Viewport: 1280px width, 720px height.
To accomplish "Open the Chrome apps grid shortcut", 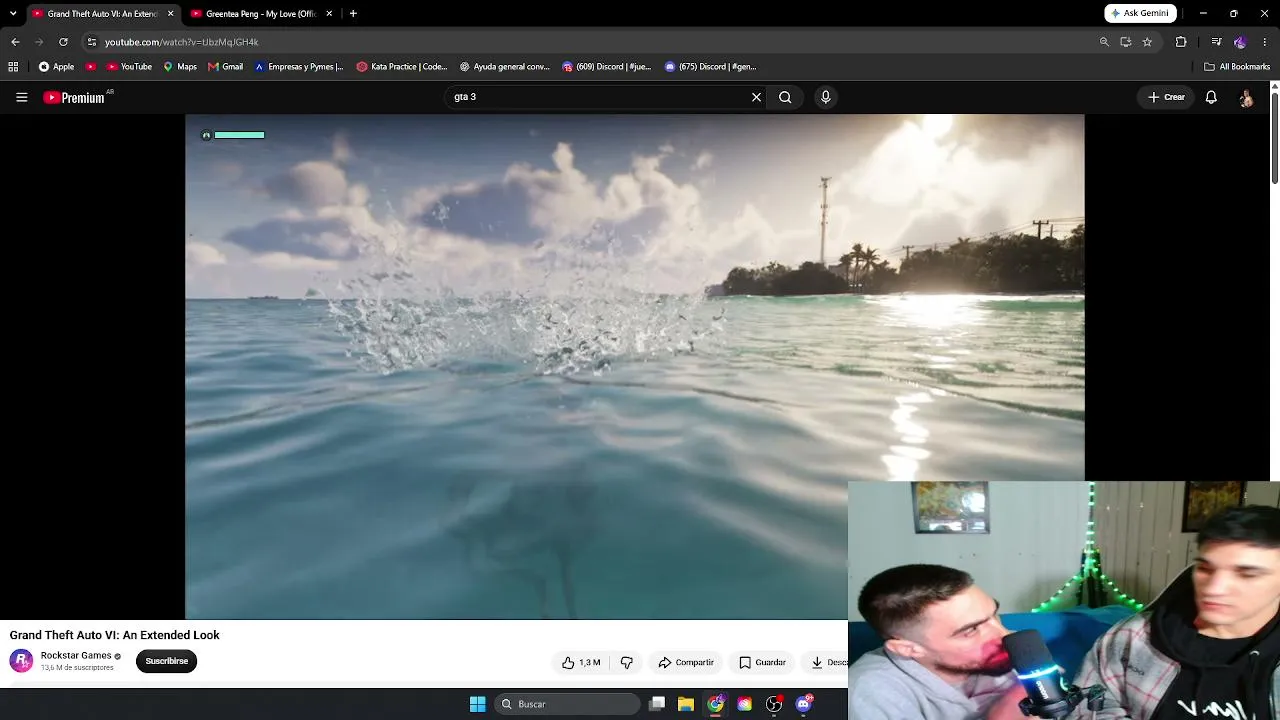I will coord(13,67).
